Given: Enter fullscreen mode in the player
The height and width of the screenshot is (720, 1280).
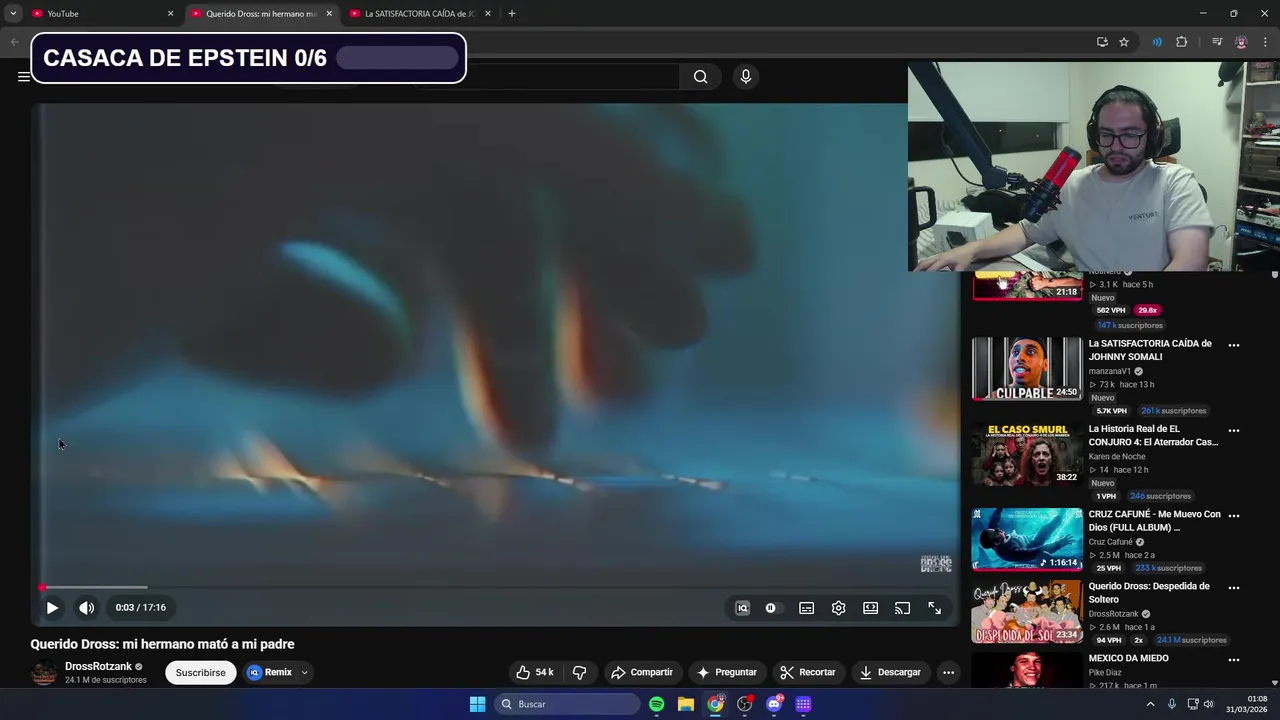Looking at the screenshot, I should [934, 608].
